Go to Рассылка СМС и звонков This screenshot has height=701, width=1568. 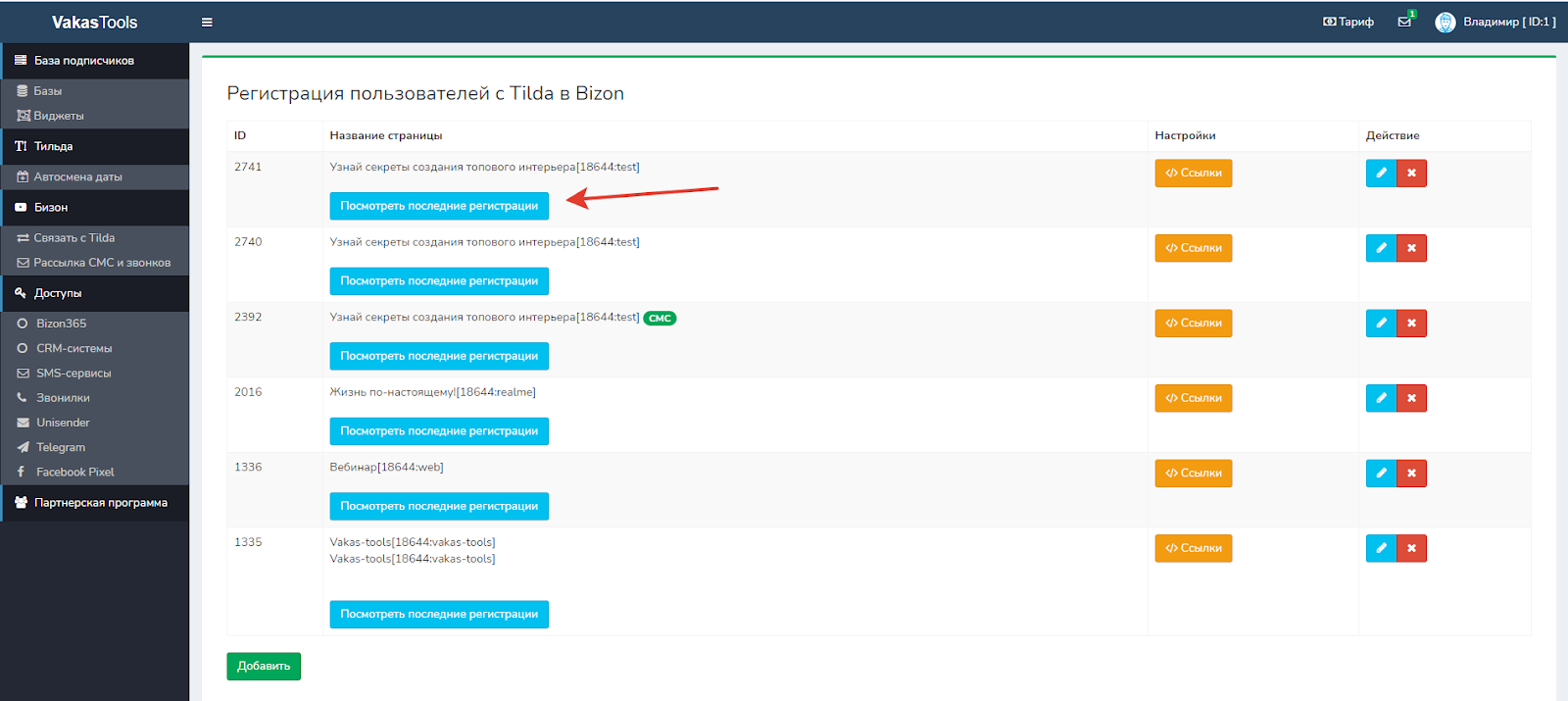101,263
